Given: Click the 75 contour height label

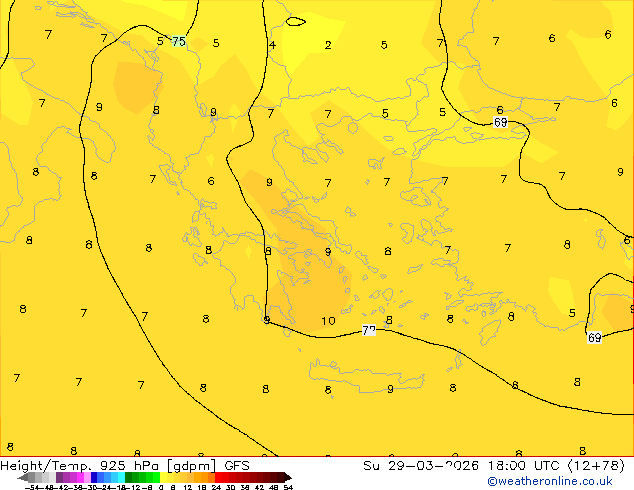Looking at the screenshot, I should tap(179, 41).
